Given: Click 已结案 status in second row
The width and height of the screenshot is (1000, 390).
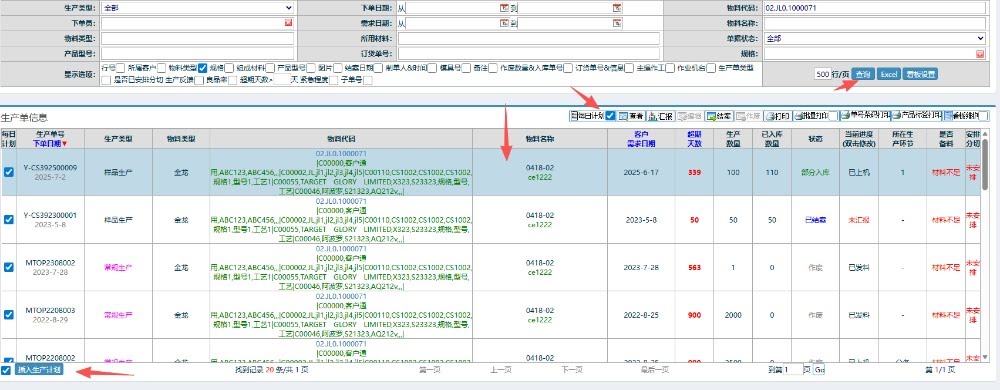Looking at the screenshot, I should point(816,220).
